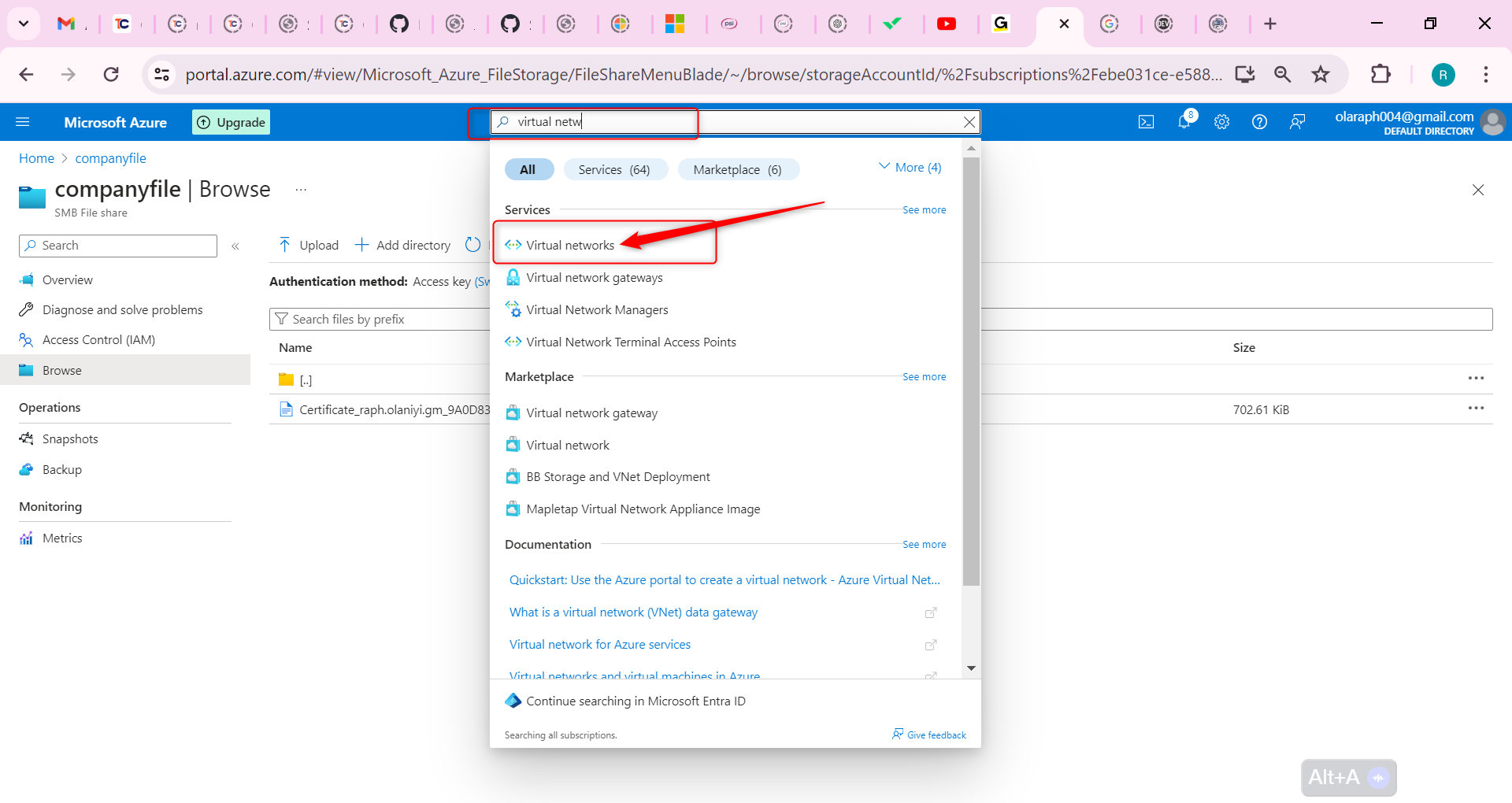The image size is (1512, 803).
Task: Open portal settings gear
Action: pyautogui.click(x=1222, y=122)
